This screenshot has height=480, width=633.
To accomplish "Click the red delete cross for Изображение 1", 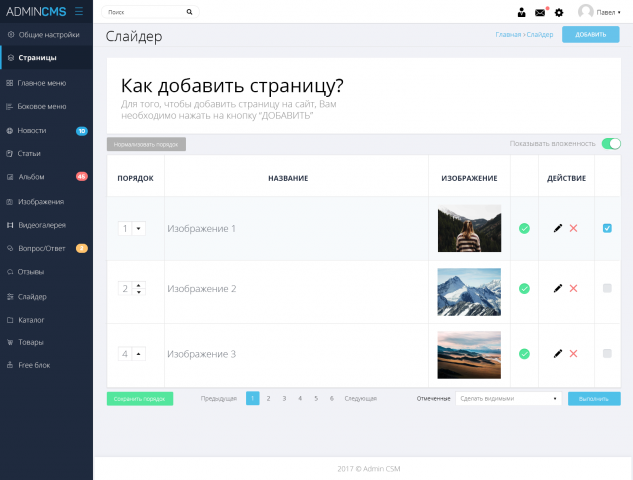I will tap(573, 228).
